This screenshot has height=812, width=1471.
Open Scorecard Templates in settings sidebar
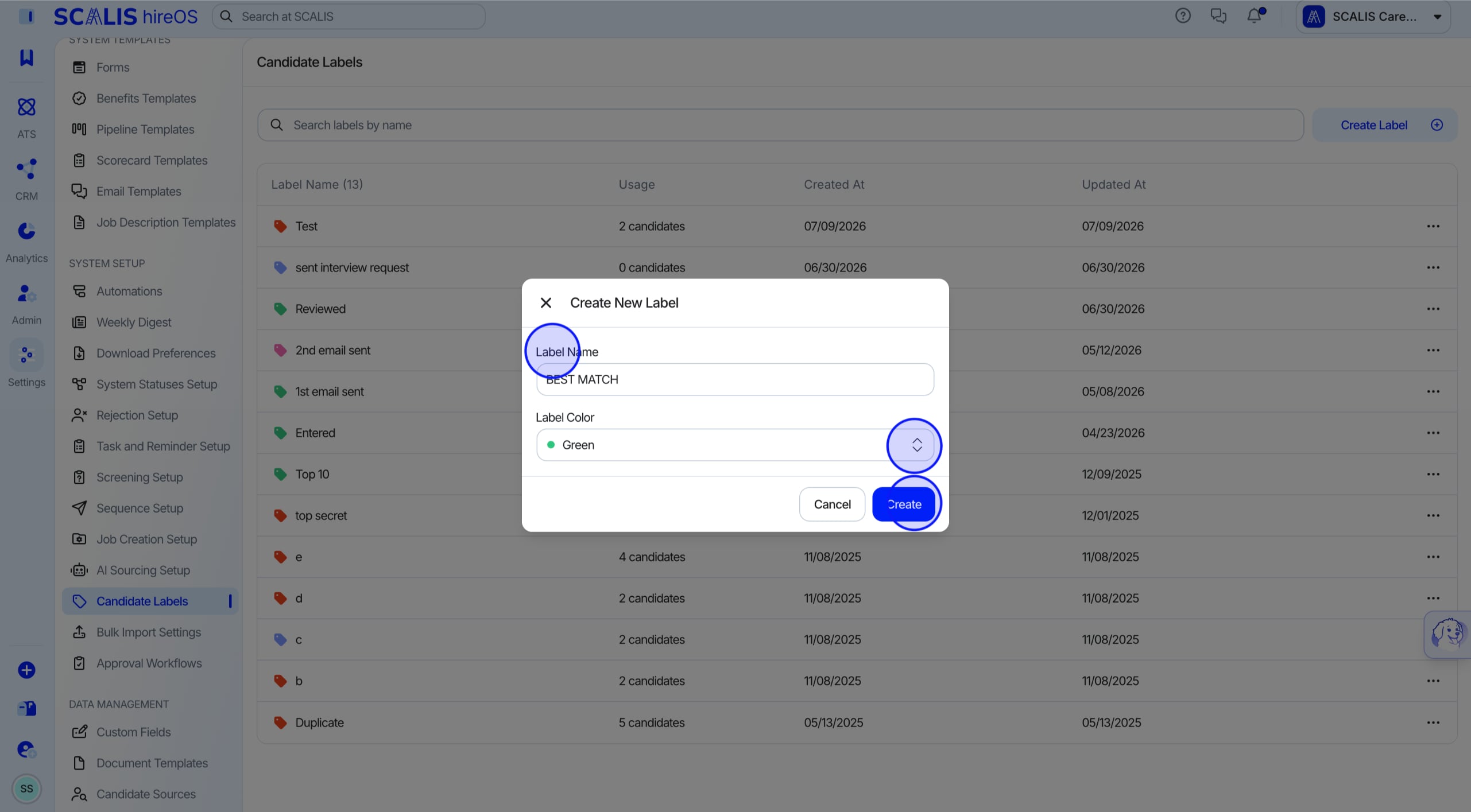coord(150,160)
